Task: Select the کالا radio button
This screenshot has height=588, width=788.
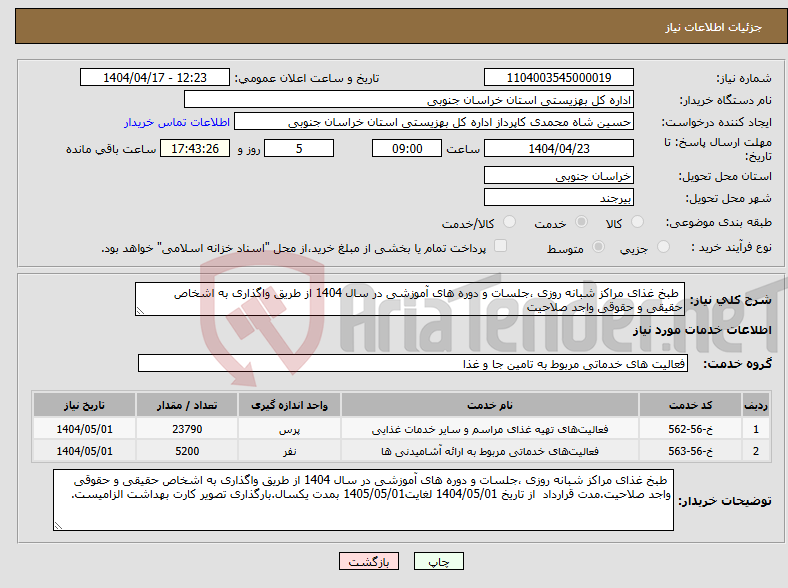Action: pos(637,222)
